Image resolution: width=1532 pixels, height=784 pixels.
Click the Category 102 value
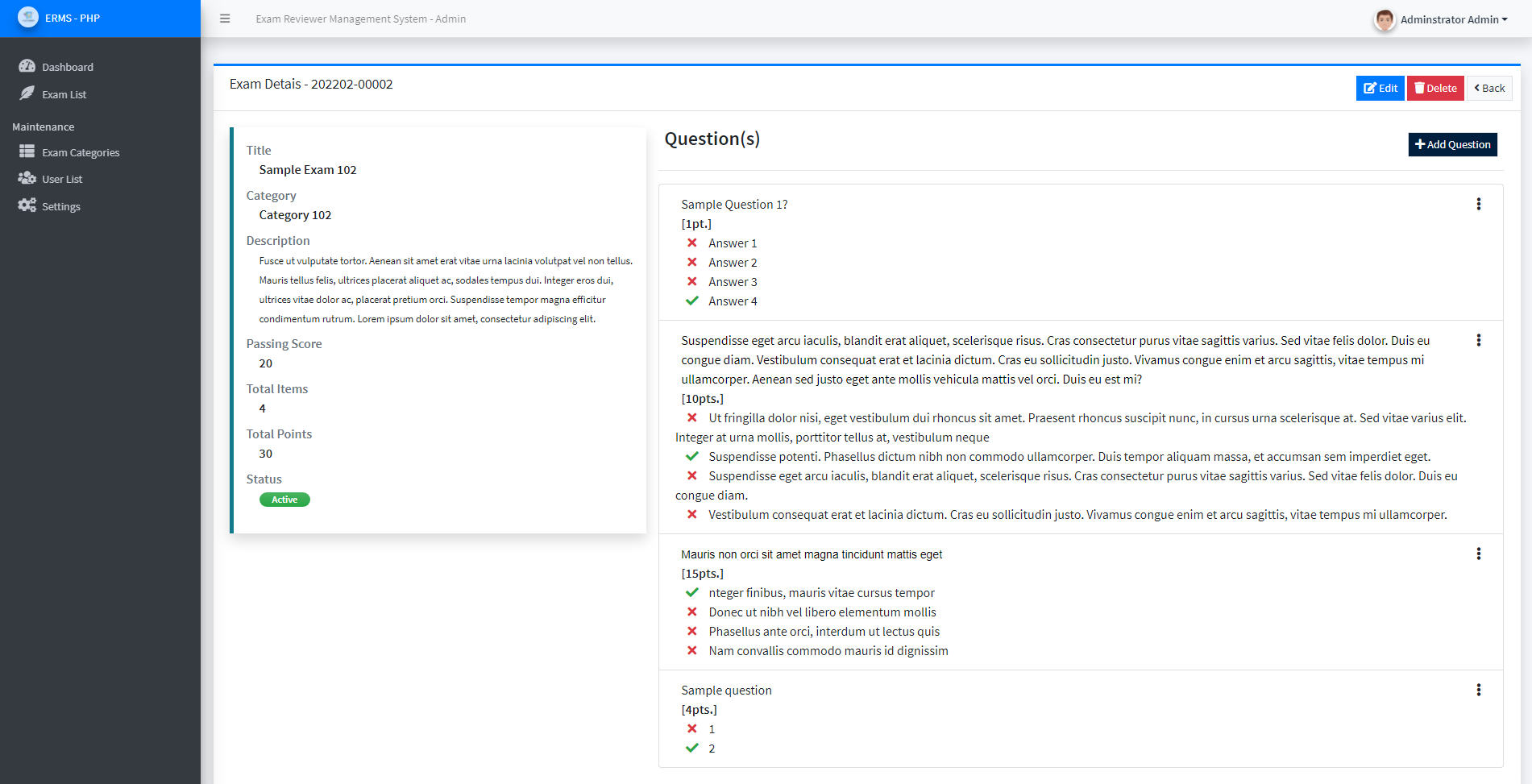pyautogui.click(x=295, y=215)
